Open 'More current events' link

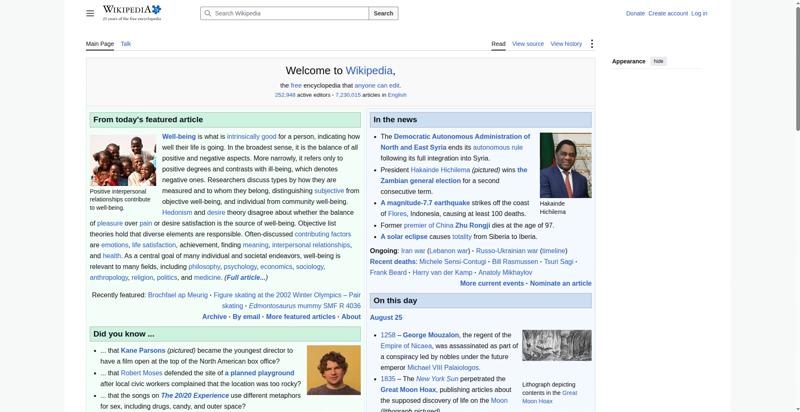(x=492, y=284)
